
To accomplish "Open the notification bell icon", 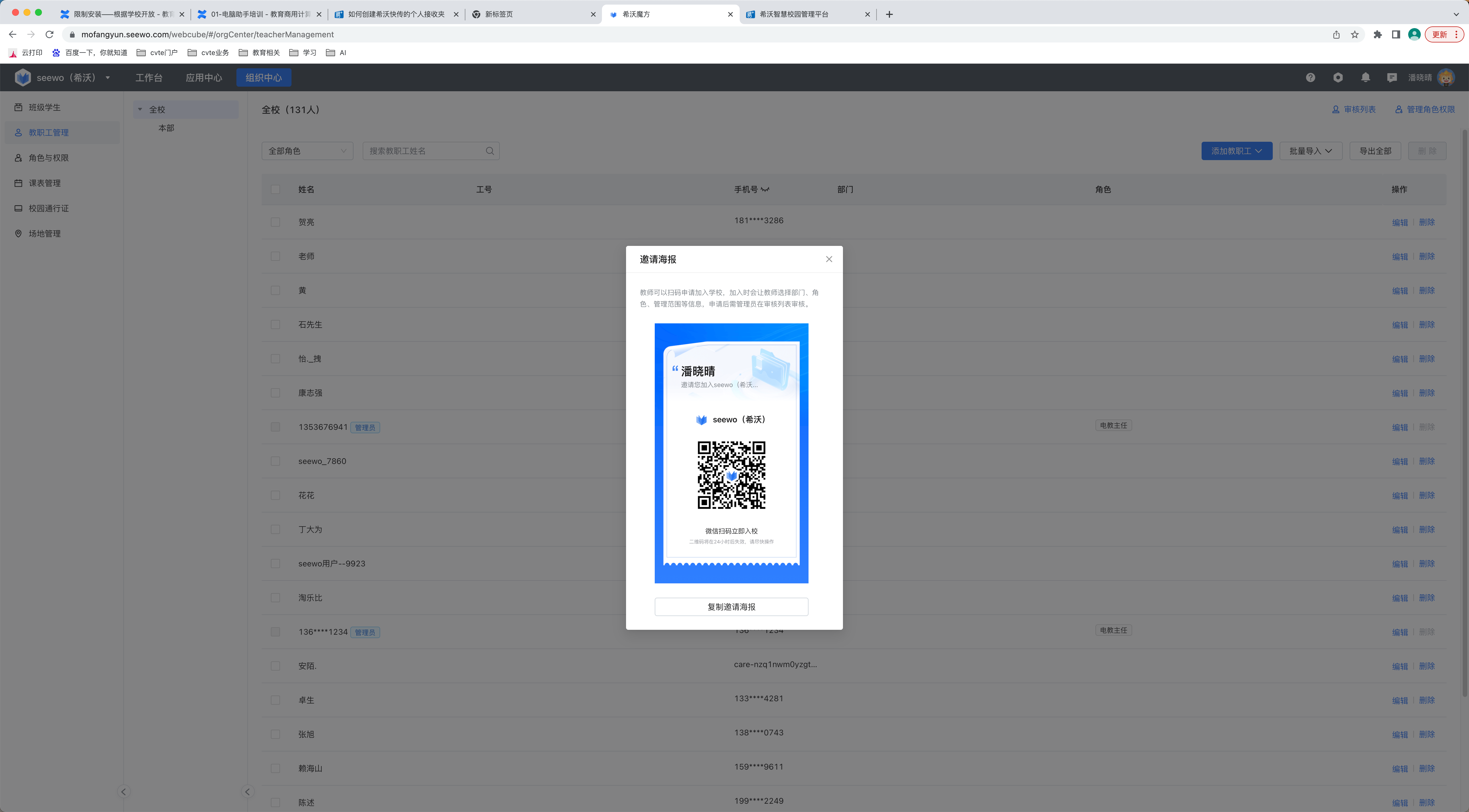I will (1365, 77).
